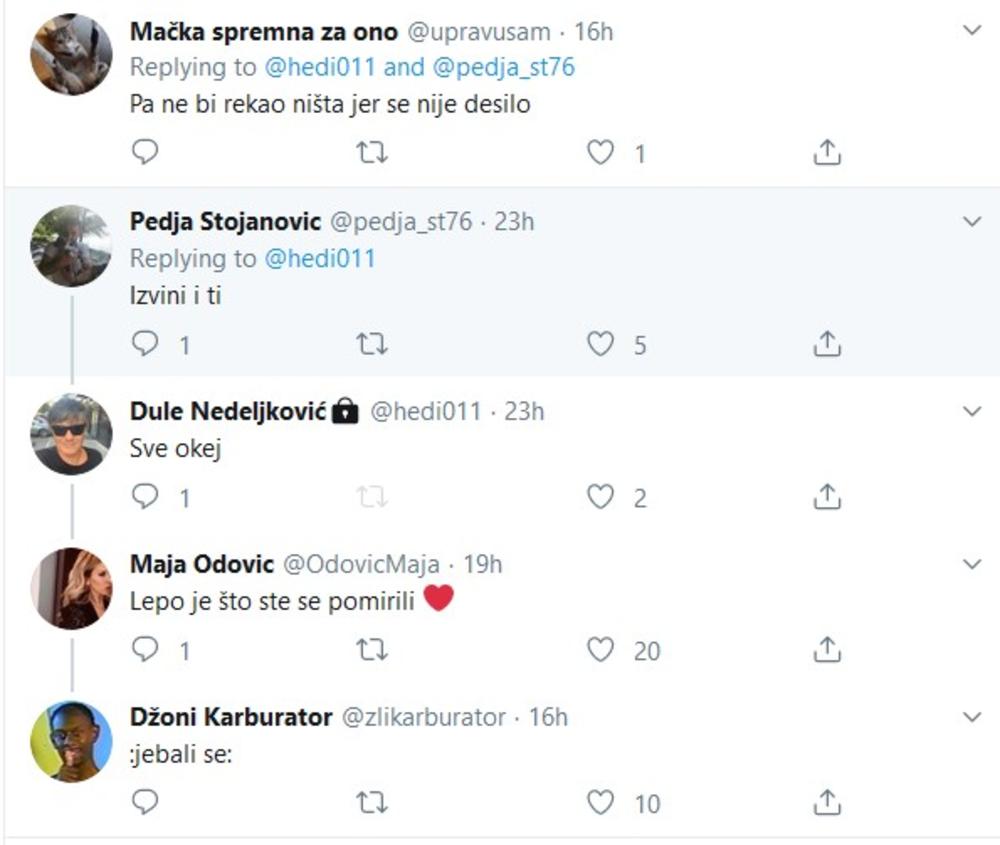Open the @hedi011 link under Pedja's name
Image resolution: width=1000 pixels, height=845 pixels.
click(x=320, y=258)
